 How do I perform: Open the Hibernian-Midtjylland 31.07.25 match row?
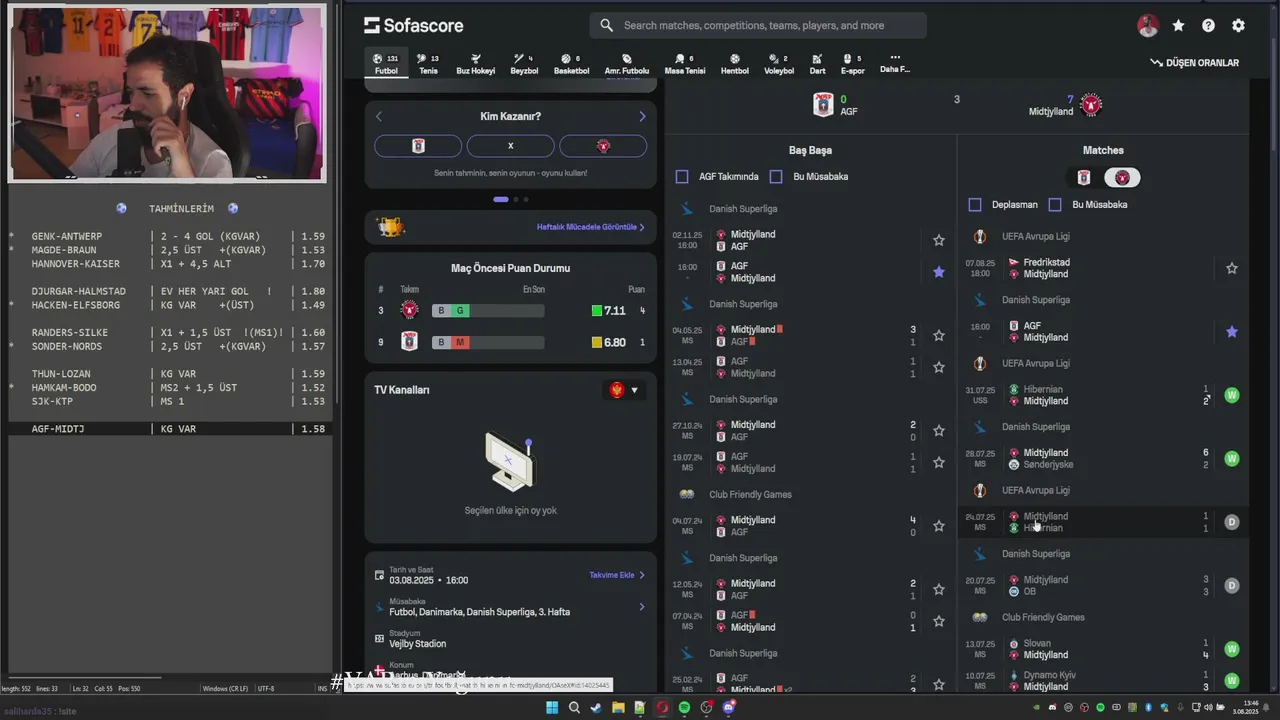pyautogui.click(x=1103, y=395)
